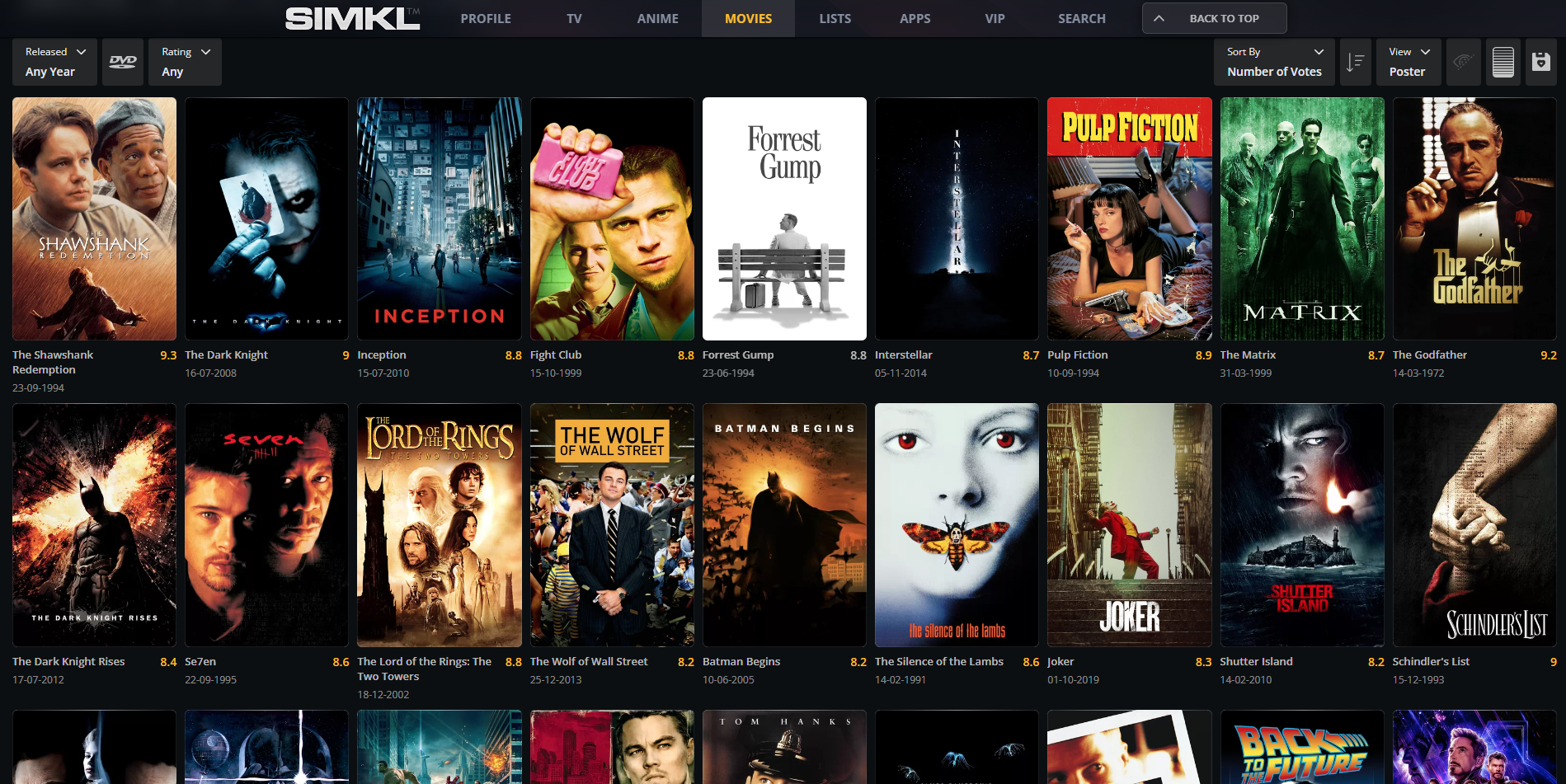Click the Back to Top arrow button
Screen dimensions: 1566x784
(1214, 18)
